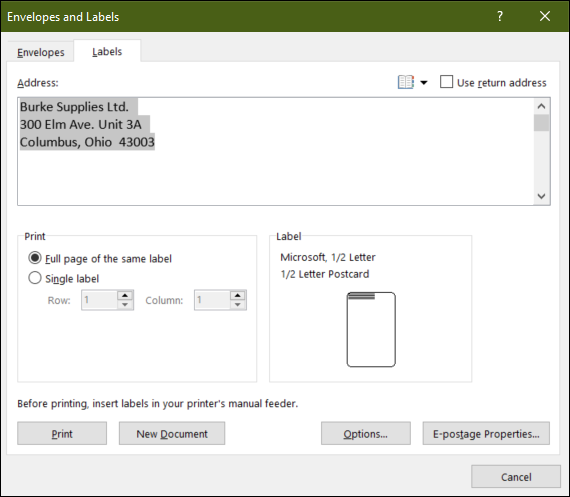570x497 pixels.
Task: Click inside the Column number field
Action: click(212, 300)
